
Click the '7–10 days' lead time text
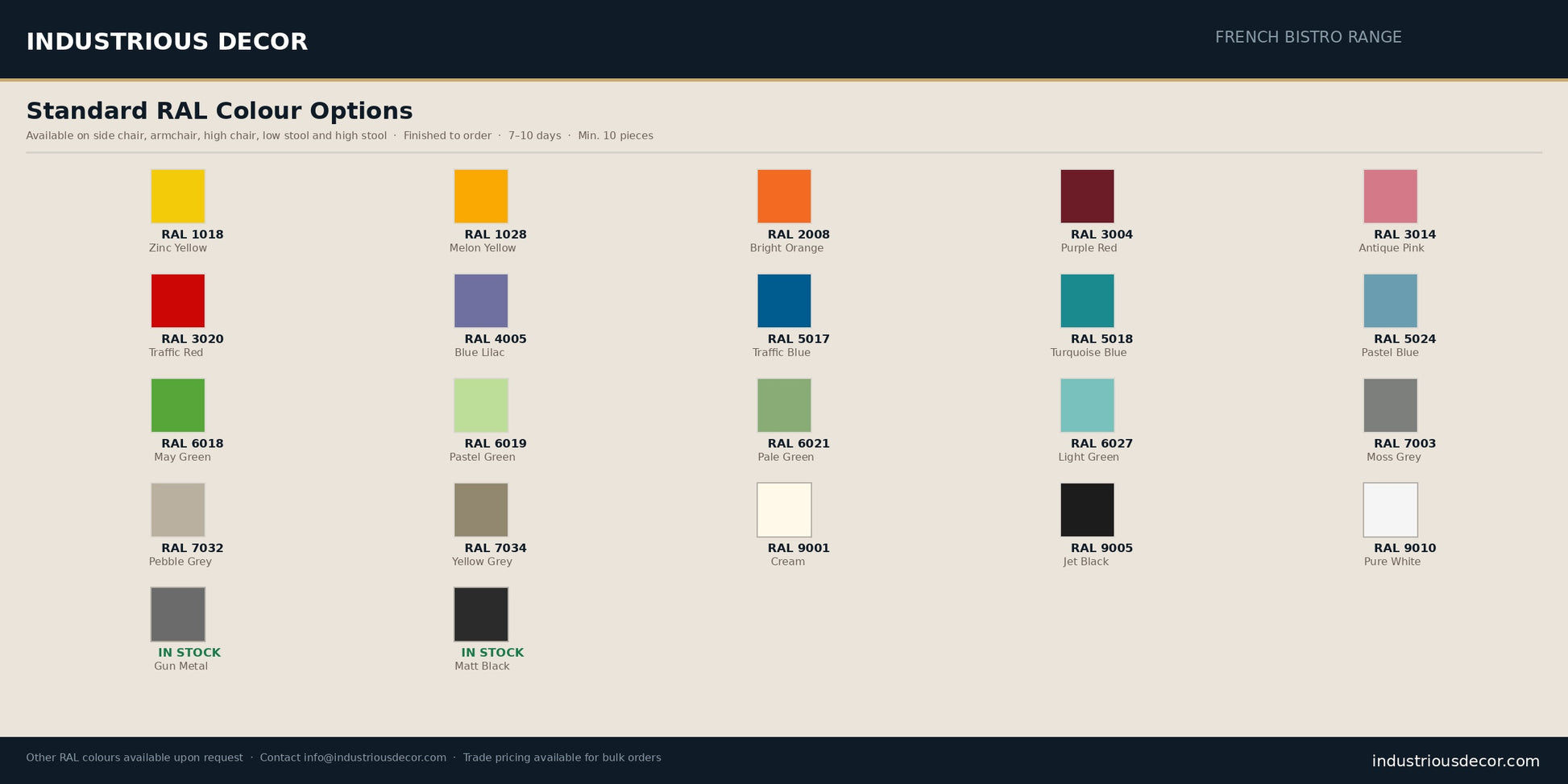click(x=534, y=135)
